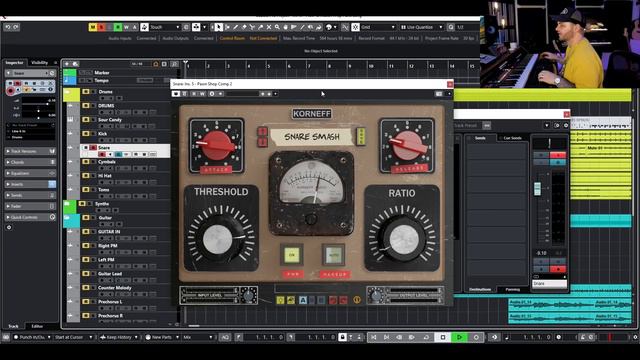Screen dimensions: 640x360
Task: Toggle the transport Cycle loop button
Action: (426, 337)
